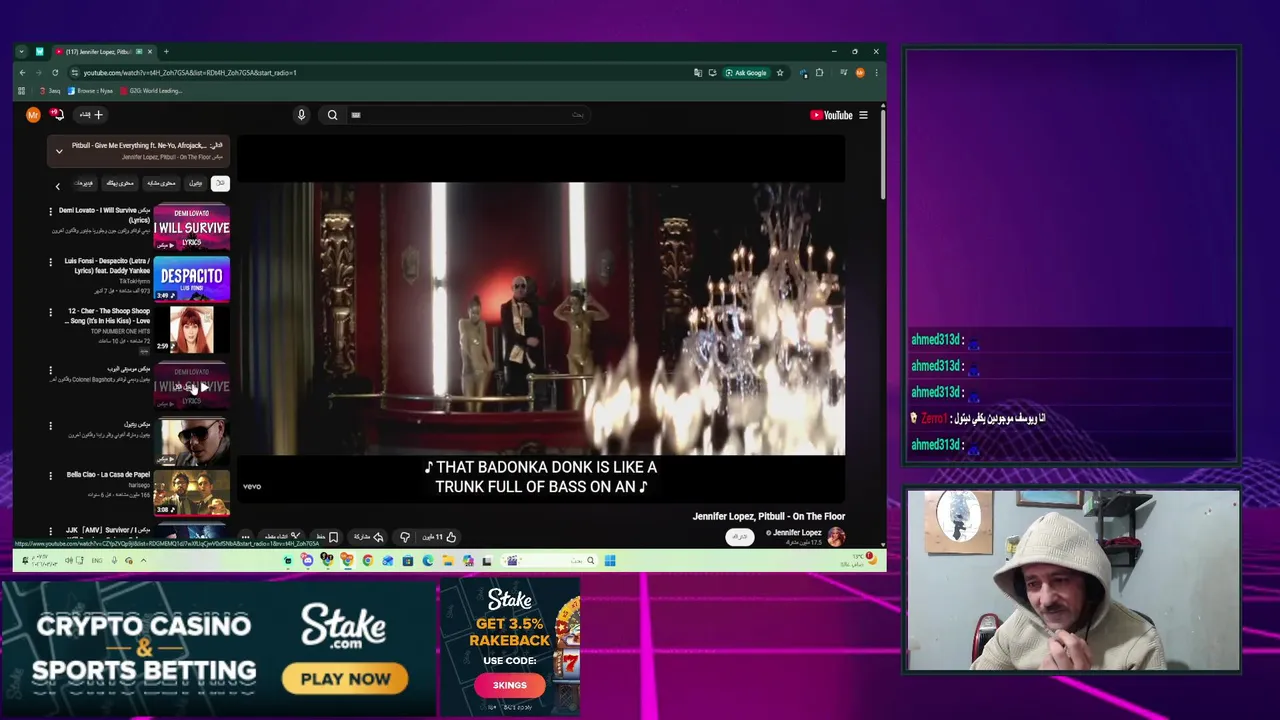Open the Chrome three-dot menu

pyautogui.click(x=876, y=73)
